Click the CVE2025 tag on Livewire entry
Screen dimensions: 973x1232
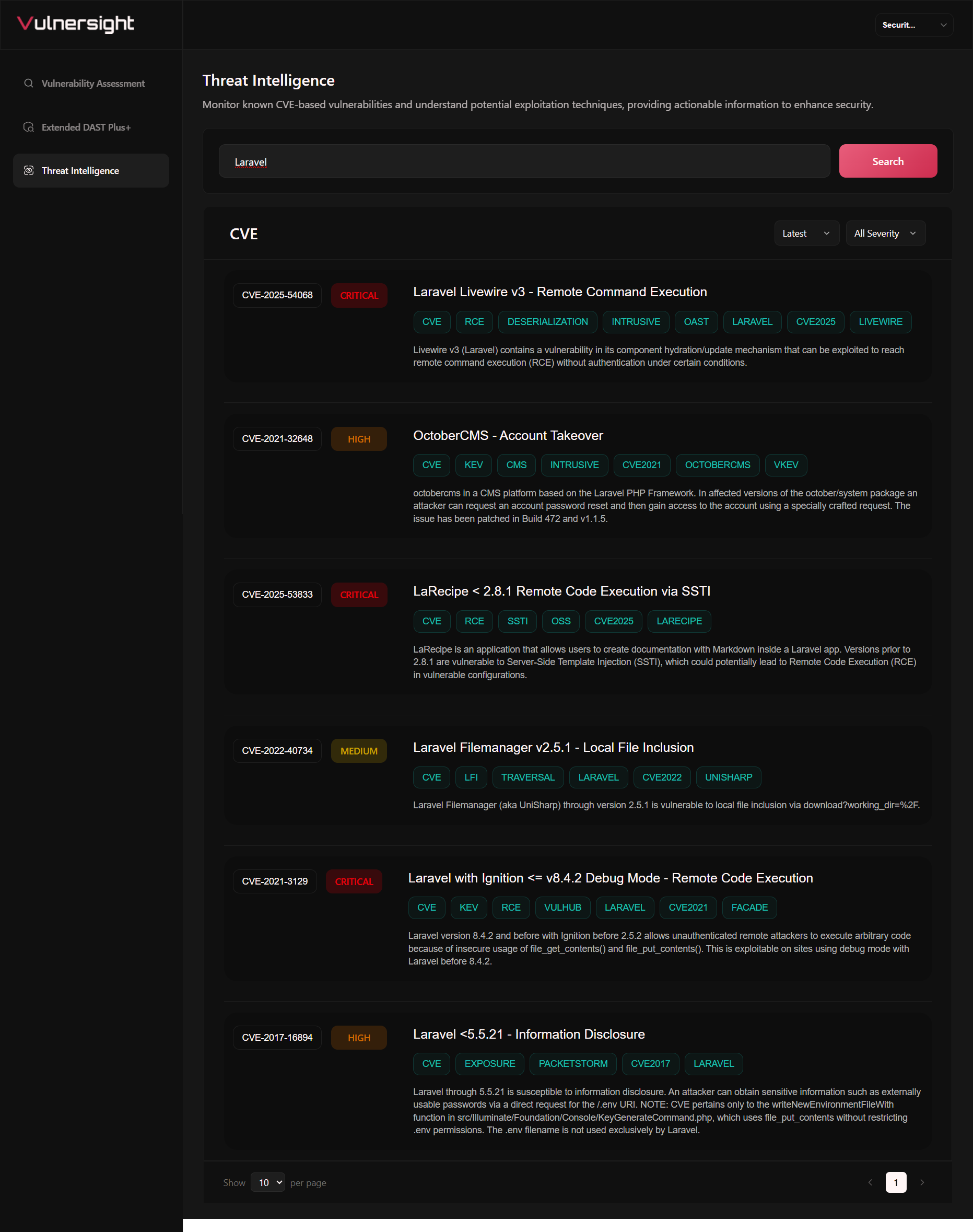pyautogui.click(x=815, y=321)
